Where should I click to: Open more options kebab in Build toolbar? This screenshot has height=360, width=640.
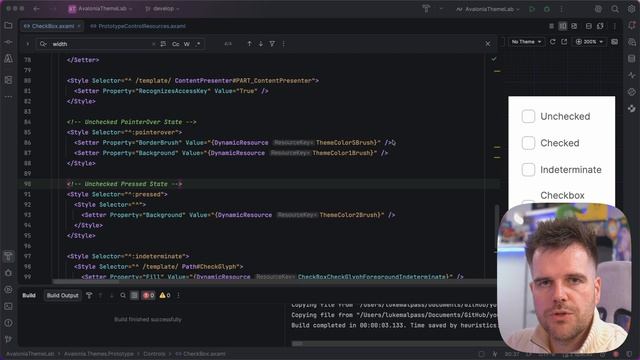pyautogui.click(x=178, y=295)
